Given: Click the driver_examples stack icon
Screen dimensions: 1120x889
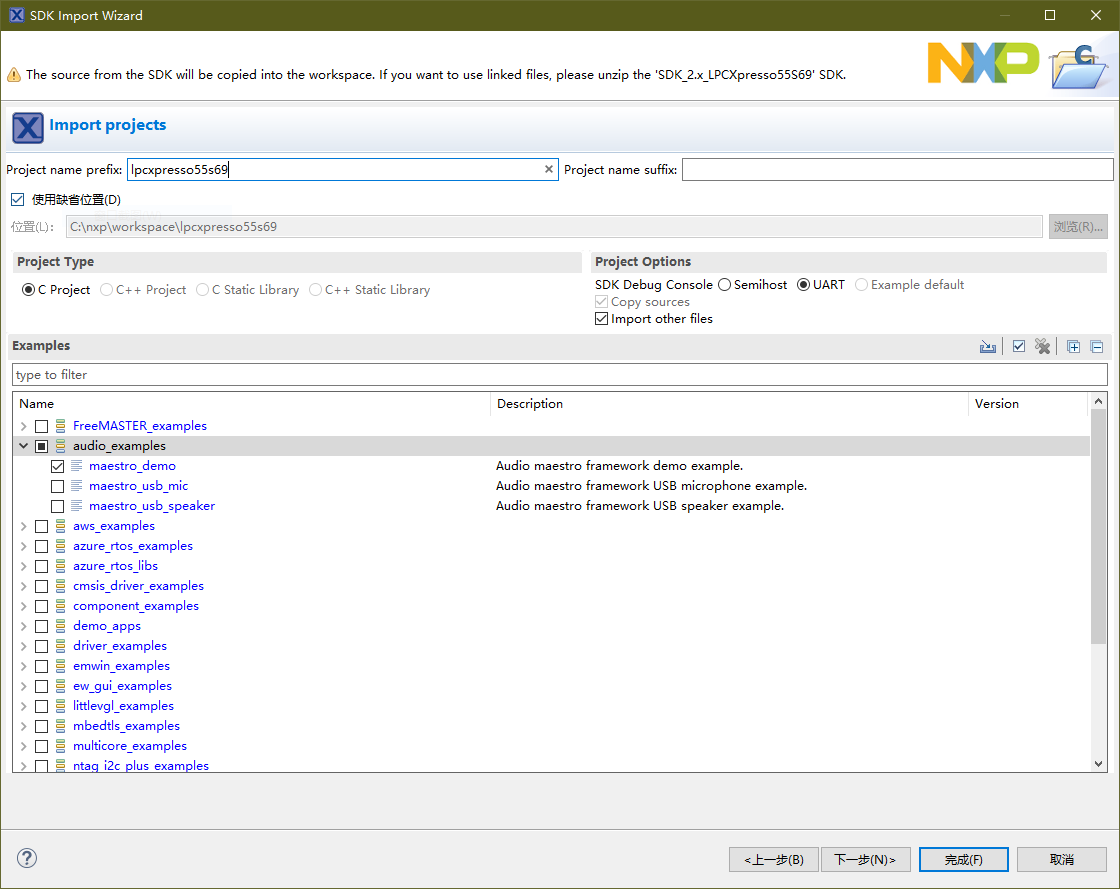Looking at the screenshot, I should coord(61,646).
